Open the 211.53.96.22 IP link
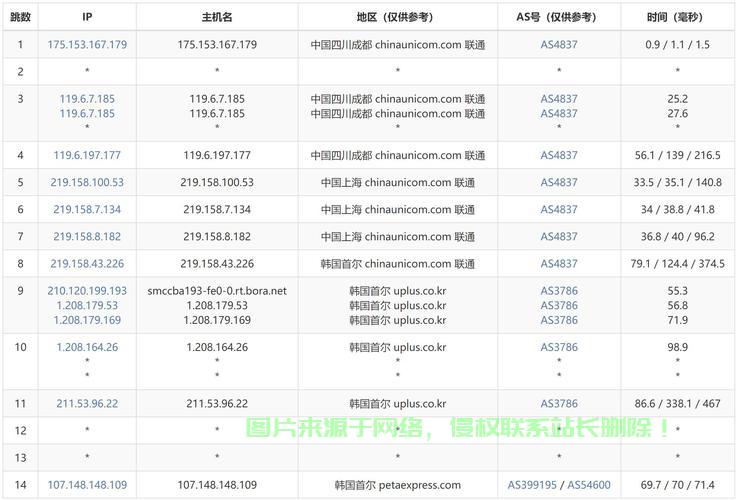 point(87,403)
